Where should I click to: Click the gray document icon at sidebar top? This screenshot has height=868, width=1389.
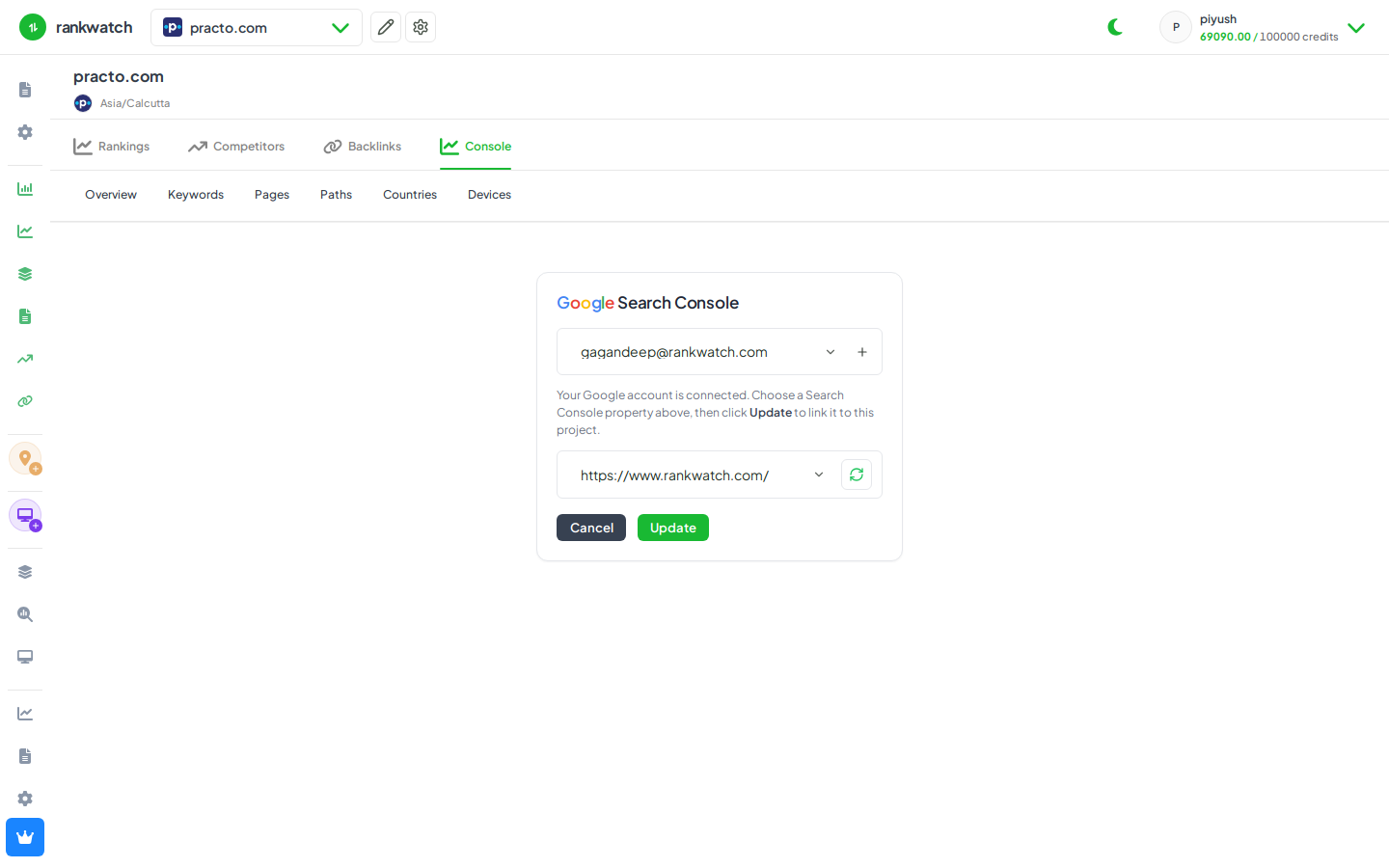tap(25, 90)
